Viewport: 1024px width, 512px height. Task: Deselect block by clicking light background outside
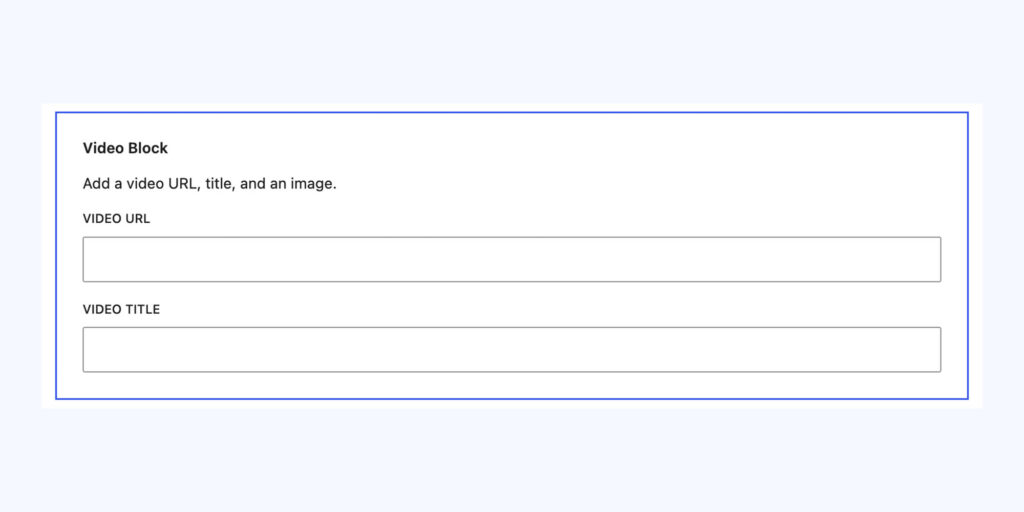511,52
